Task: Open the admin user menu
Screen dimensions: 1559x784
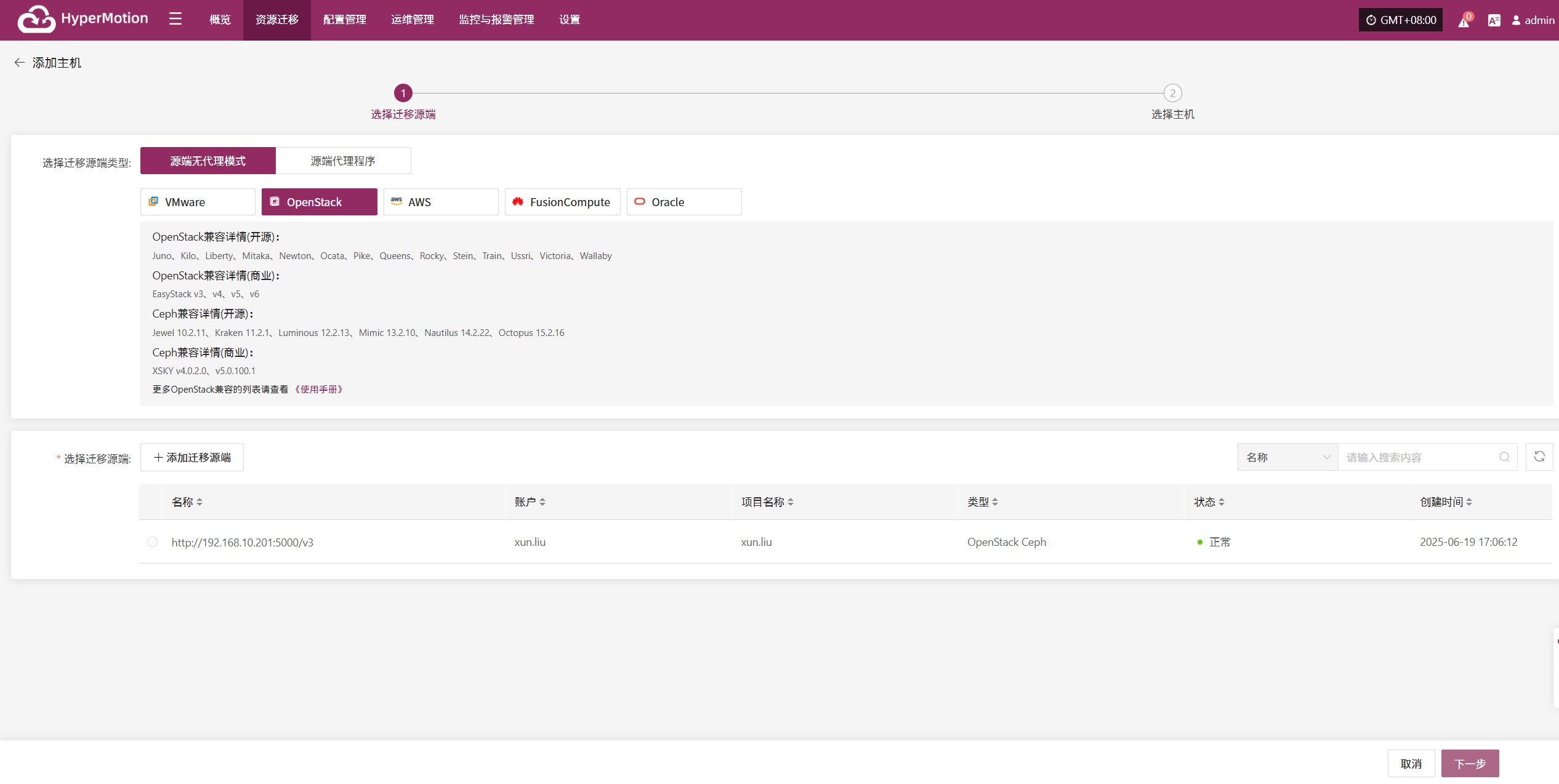Action: tap(1533, 20)
